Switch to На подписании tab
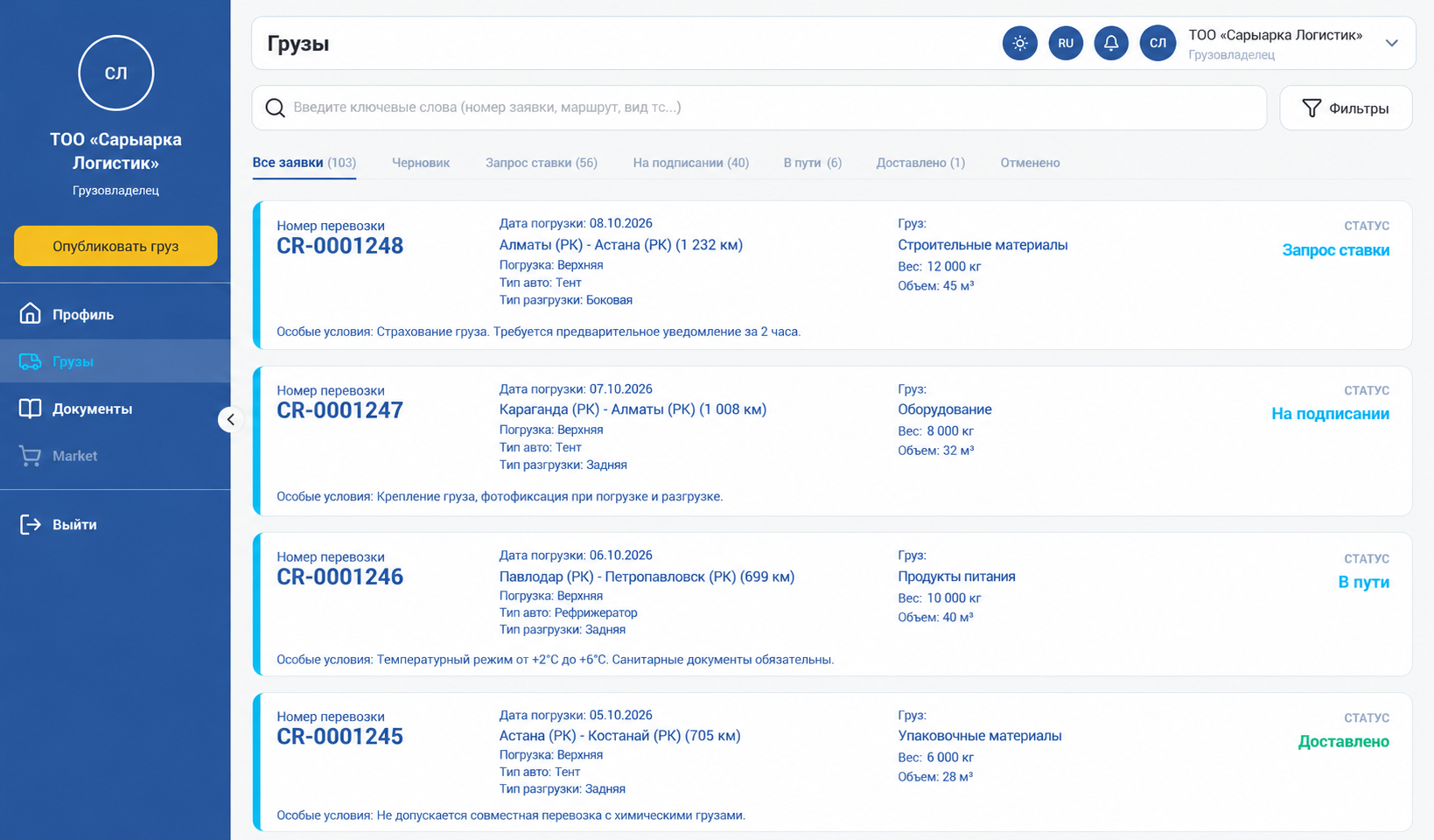Image resolution: width=1434 pixels, height=840 pixels. click(691, 163)
